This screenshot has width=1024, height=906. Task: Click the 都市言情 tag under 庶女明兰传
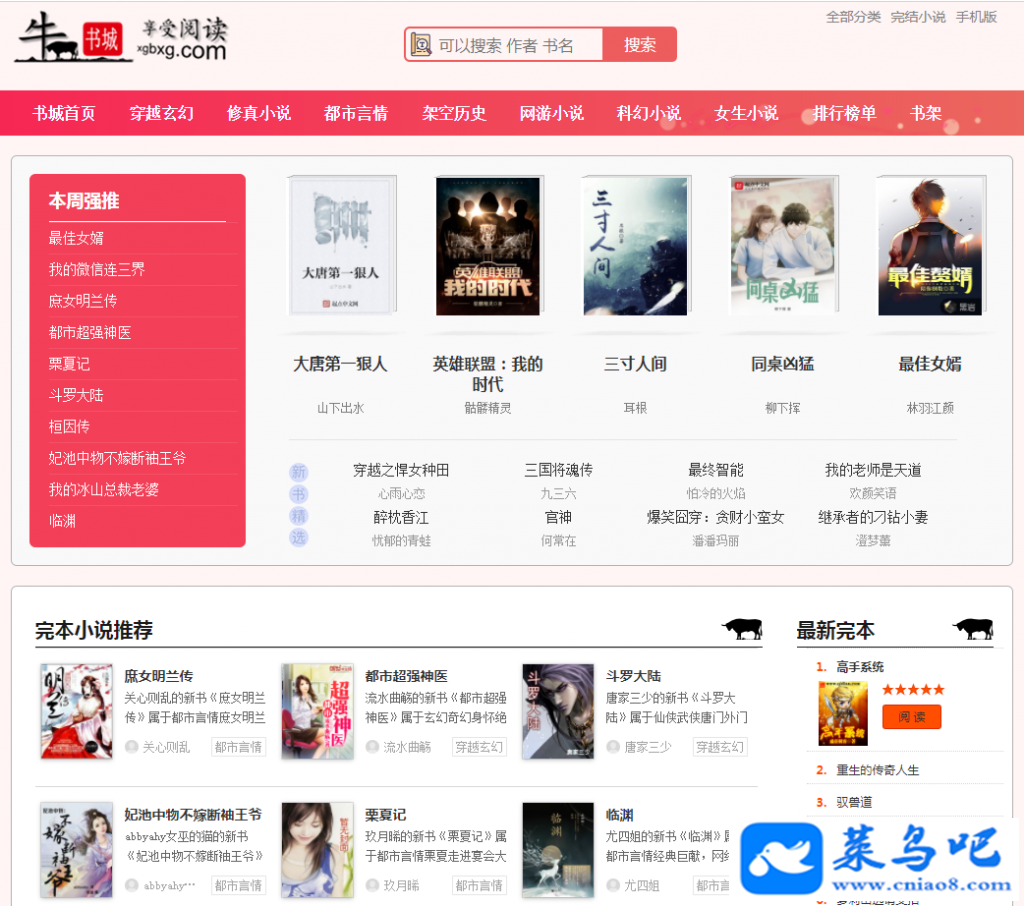238,747
